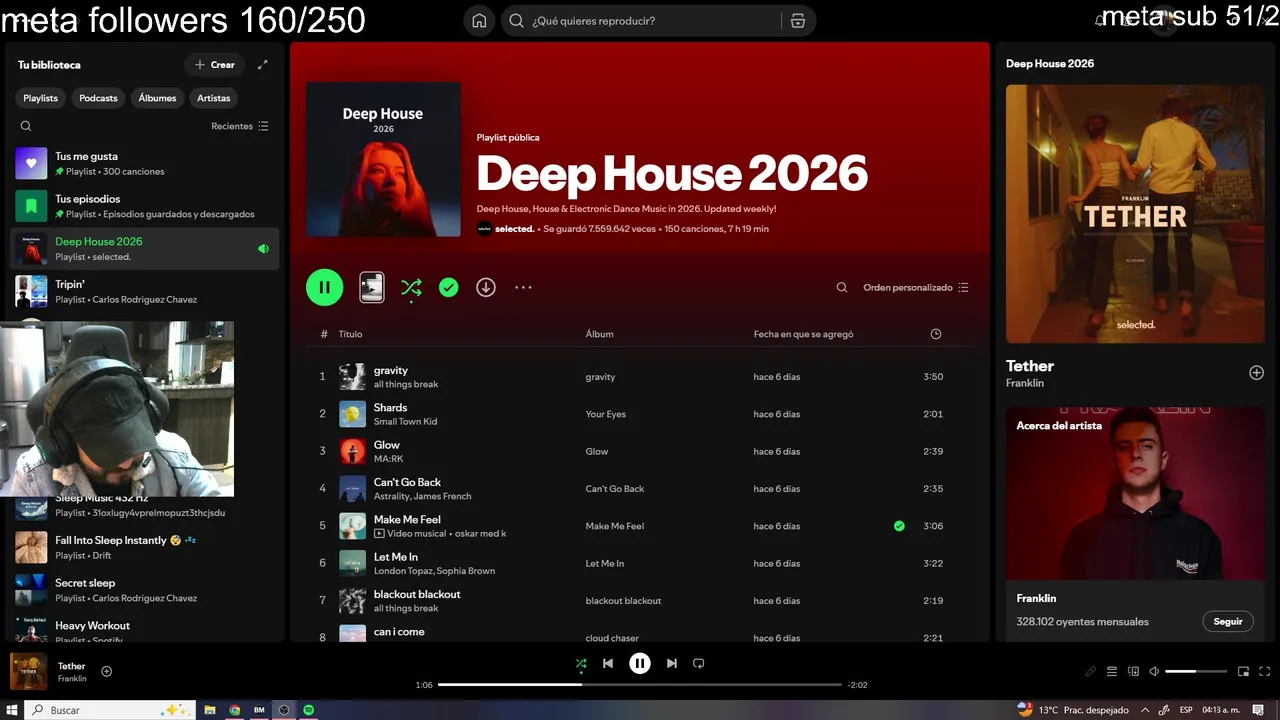
Task: Toggle shuffle in bottom player bar
Action: [581, 663]
